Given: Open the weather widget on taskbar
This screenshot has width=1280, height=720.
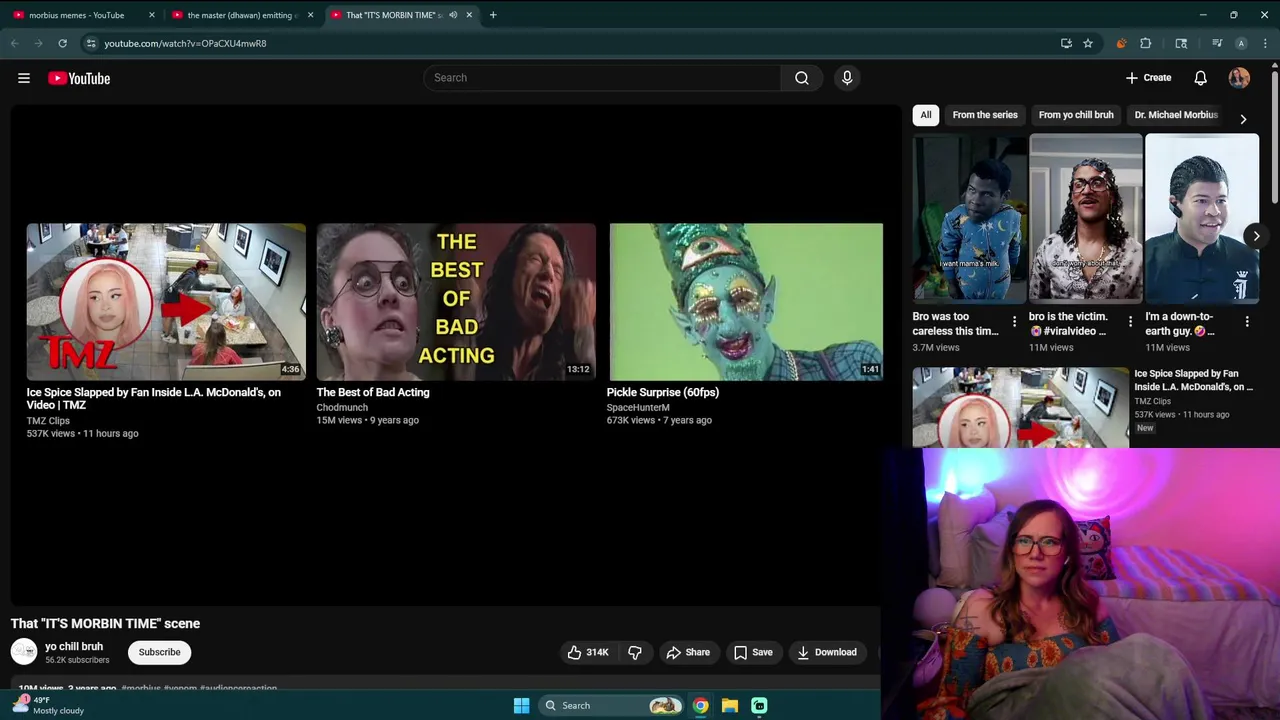Looking at the screenshot, I should point(48,705).
